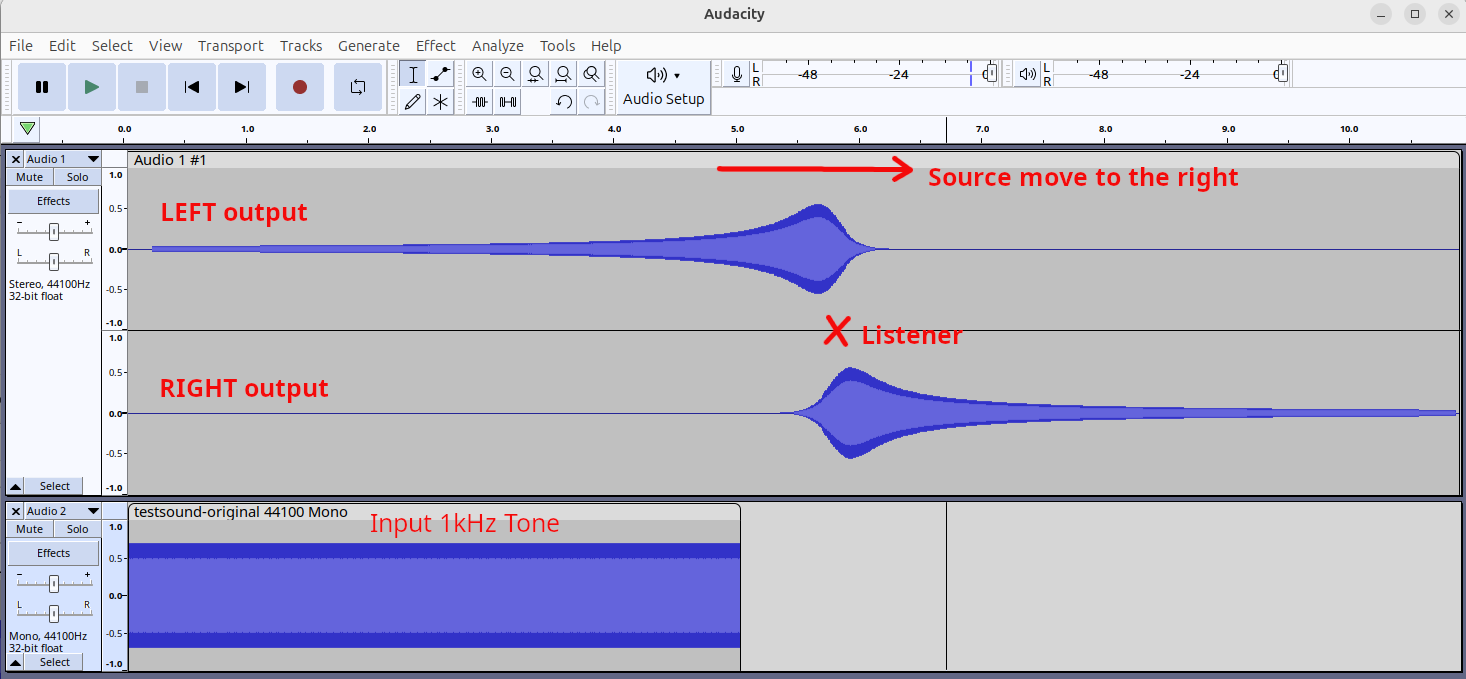
Task: Open the Edit menu
Action: 62,45
